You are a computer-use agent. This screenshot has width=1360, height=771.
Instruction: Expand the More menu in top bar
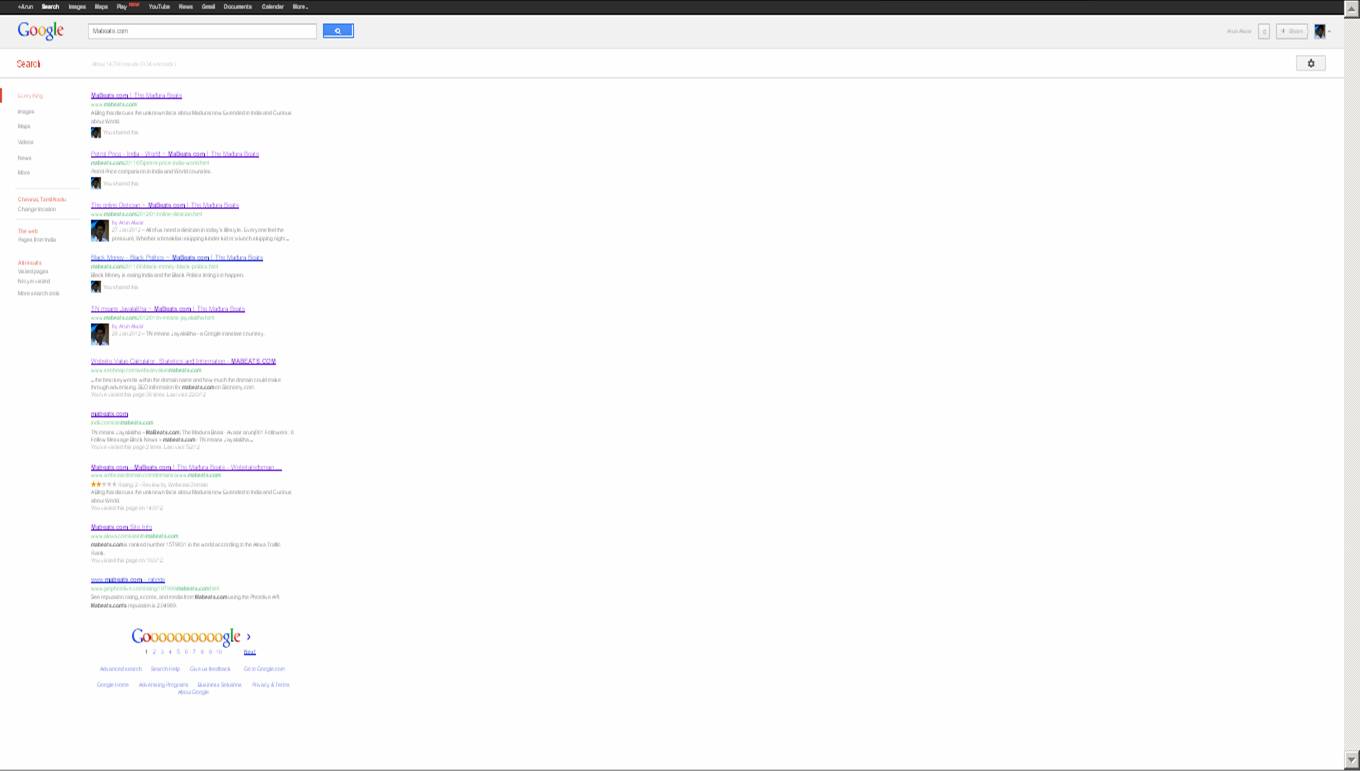(300, 6)
